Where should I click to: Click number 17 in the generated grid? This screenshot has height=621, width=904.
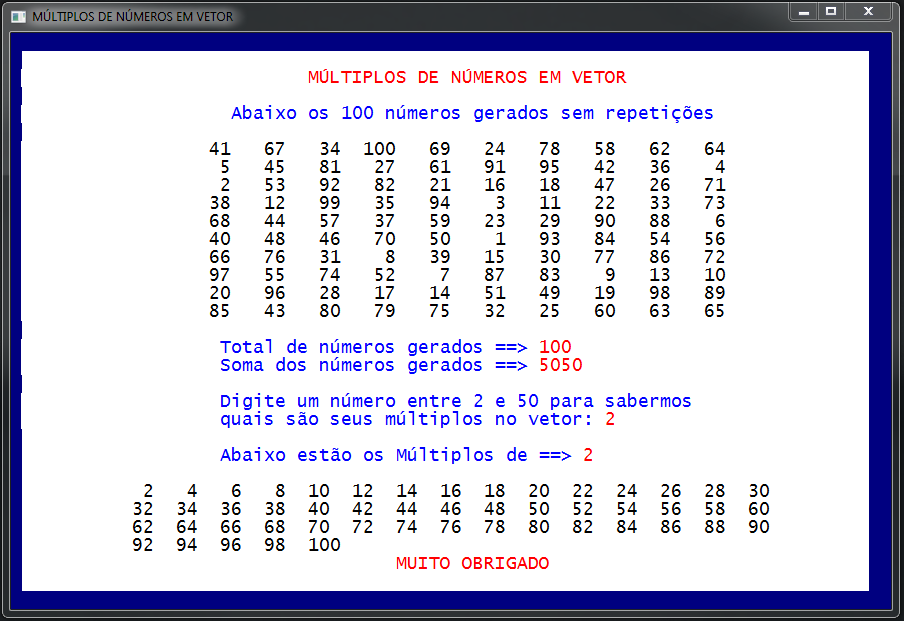(x=385, y=293)
